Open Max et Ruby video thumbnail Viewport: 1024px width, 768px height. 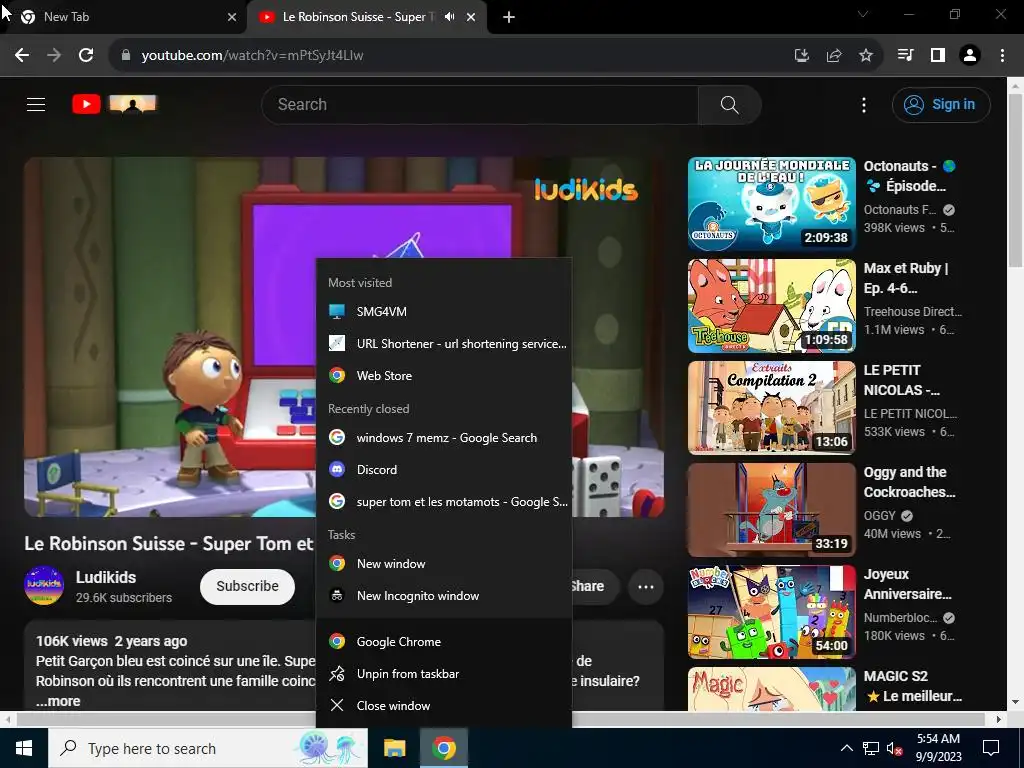[x=771, y=306]
